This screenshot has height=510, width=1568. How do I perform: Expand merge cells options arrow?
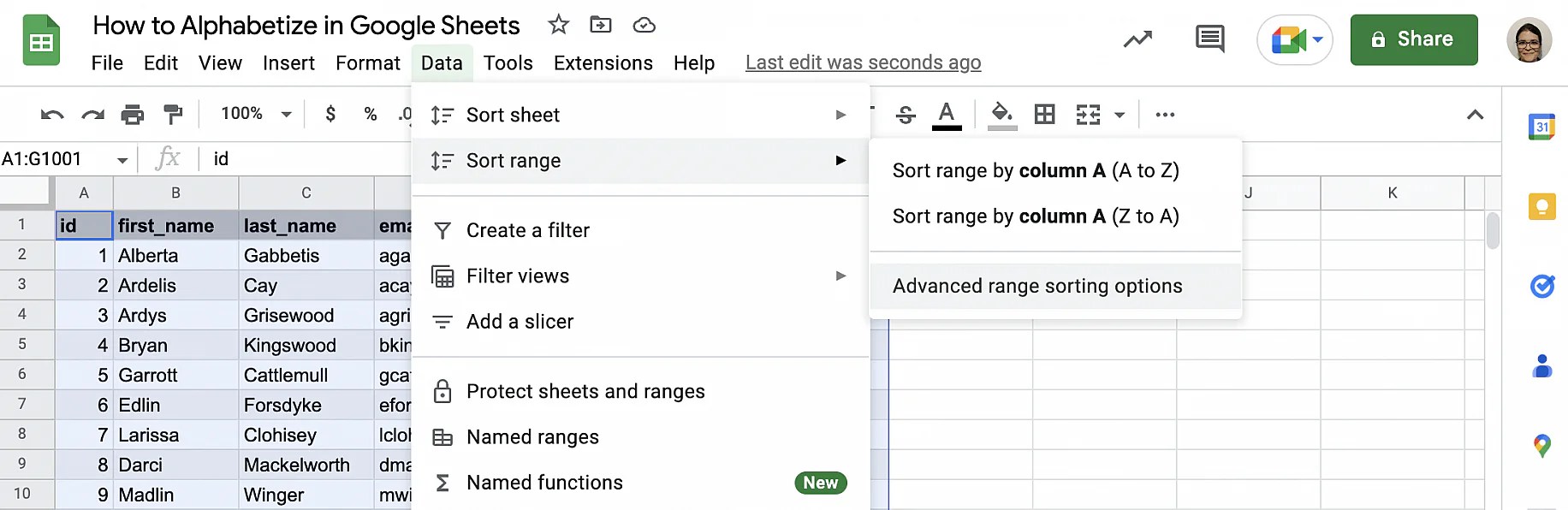coord(1120,115)
